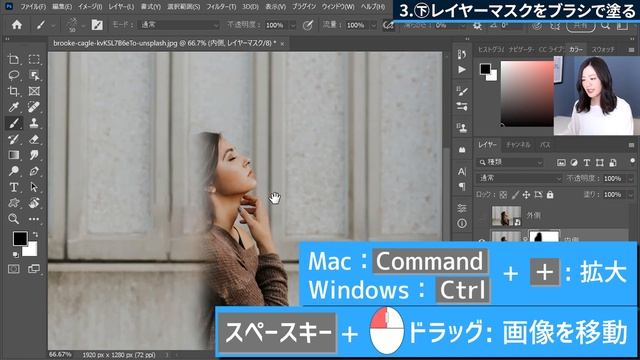Select the Eyedropper tool
Image resolution: width=640 pixels, height=360 pixels.
[13, 107]
